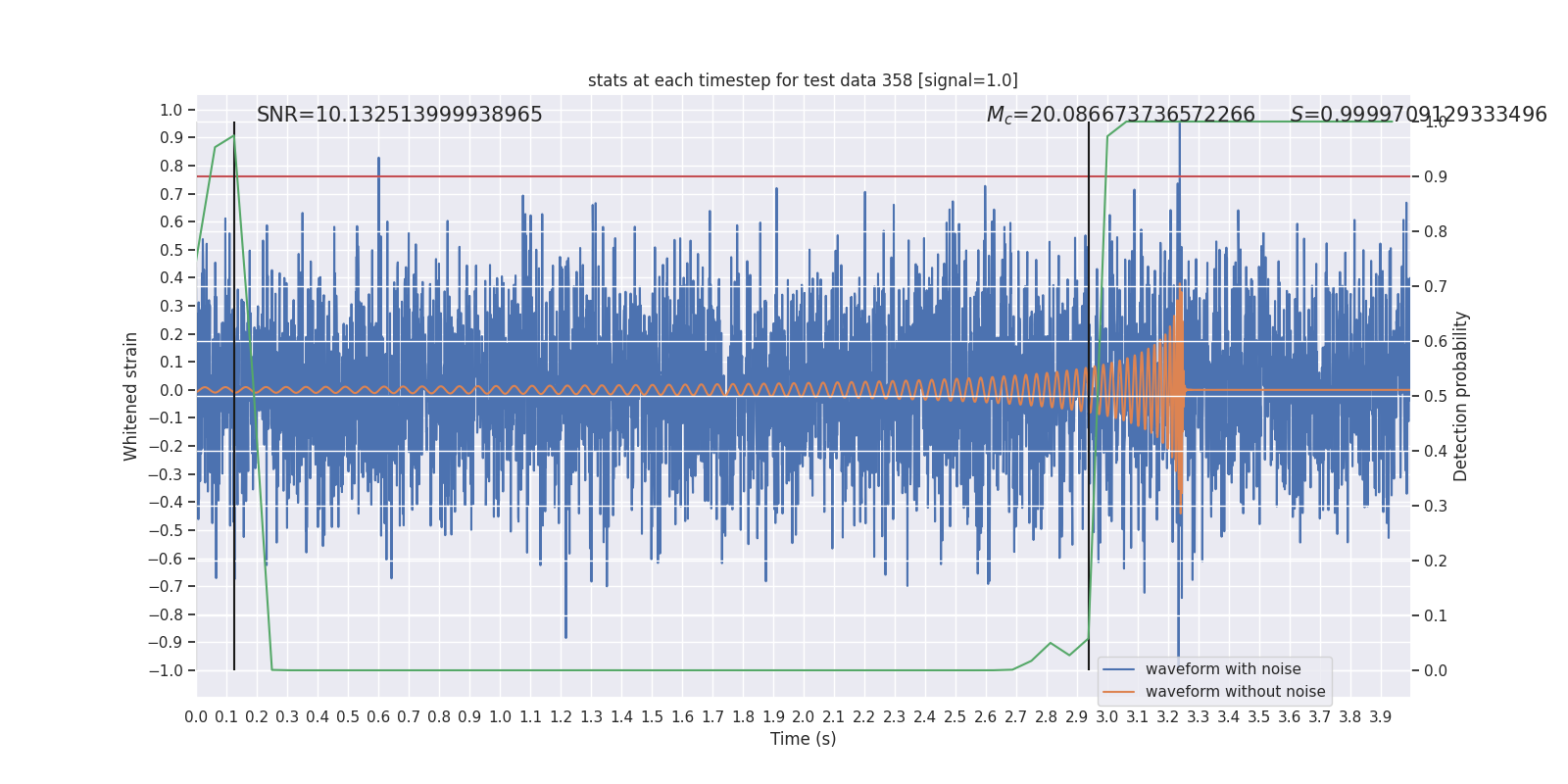The height and width of the screenshot is (784, 1568).
Task: Select the Whitened strain tick label 0.2
Action: (x=171, y=334)
